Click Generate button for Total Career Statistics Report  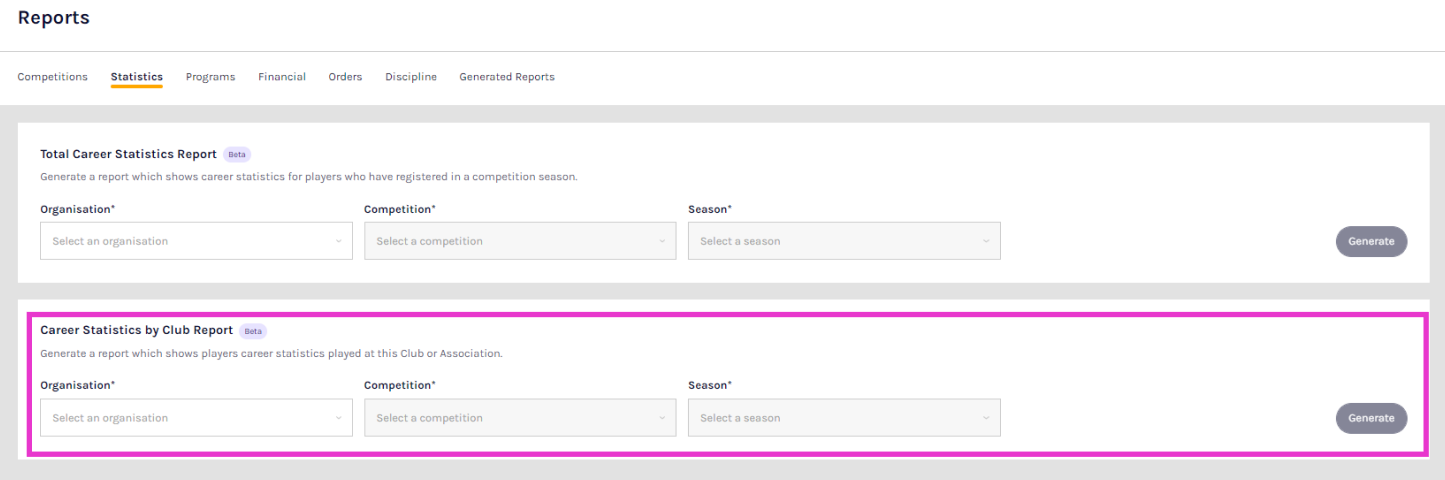click(x=1371, y=241)
